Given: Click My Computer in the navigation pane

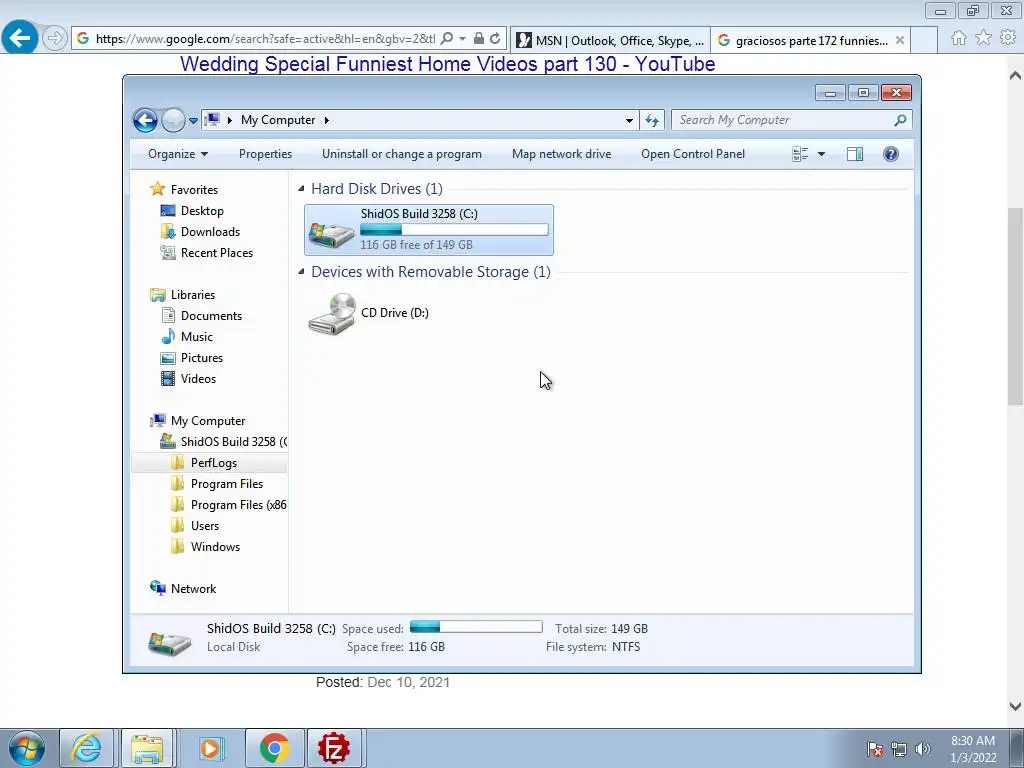Looking at the screenshot, I should pyautogui.click(x=208, y=421).
